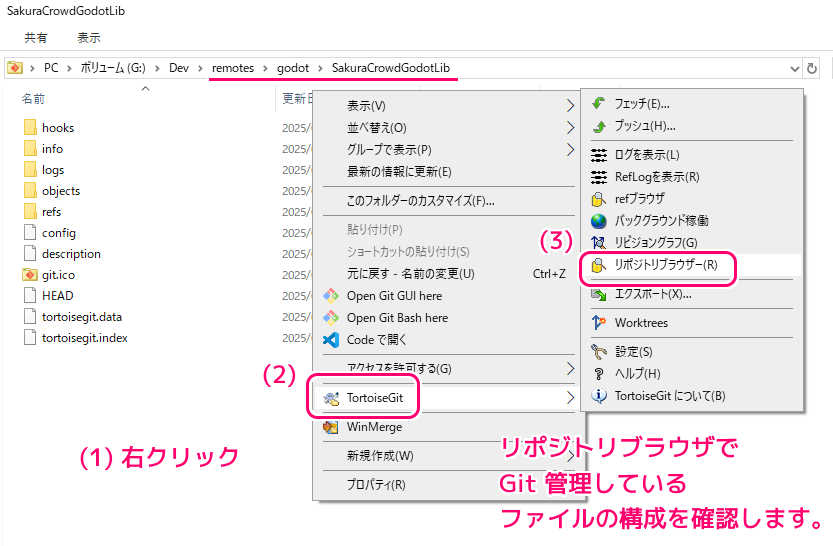This screenshot has height=546, width=833.
Task: Click the Revision Graph icon
Action: click(x=599, y=243)
